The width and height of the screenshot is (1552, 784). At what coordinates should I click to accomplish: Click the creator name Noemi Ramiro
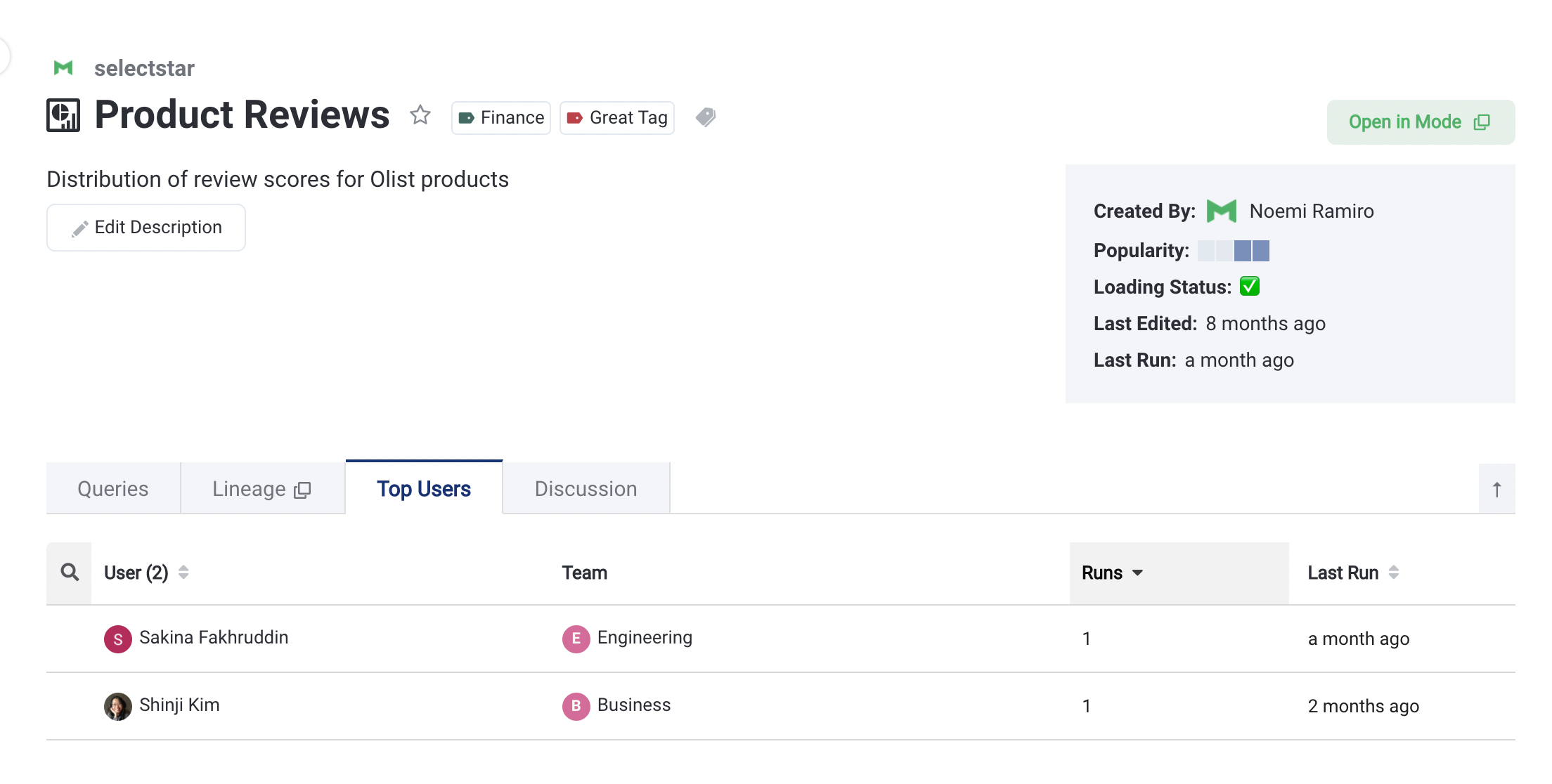pos(1312,211)
